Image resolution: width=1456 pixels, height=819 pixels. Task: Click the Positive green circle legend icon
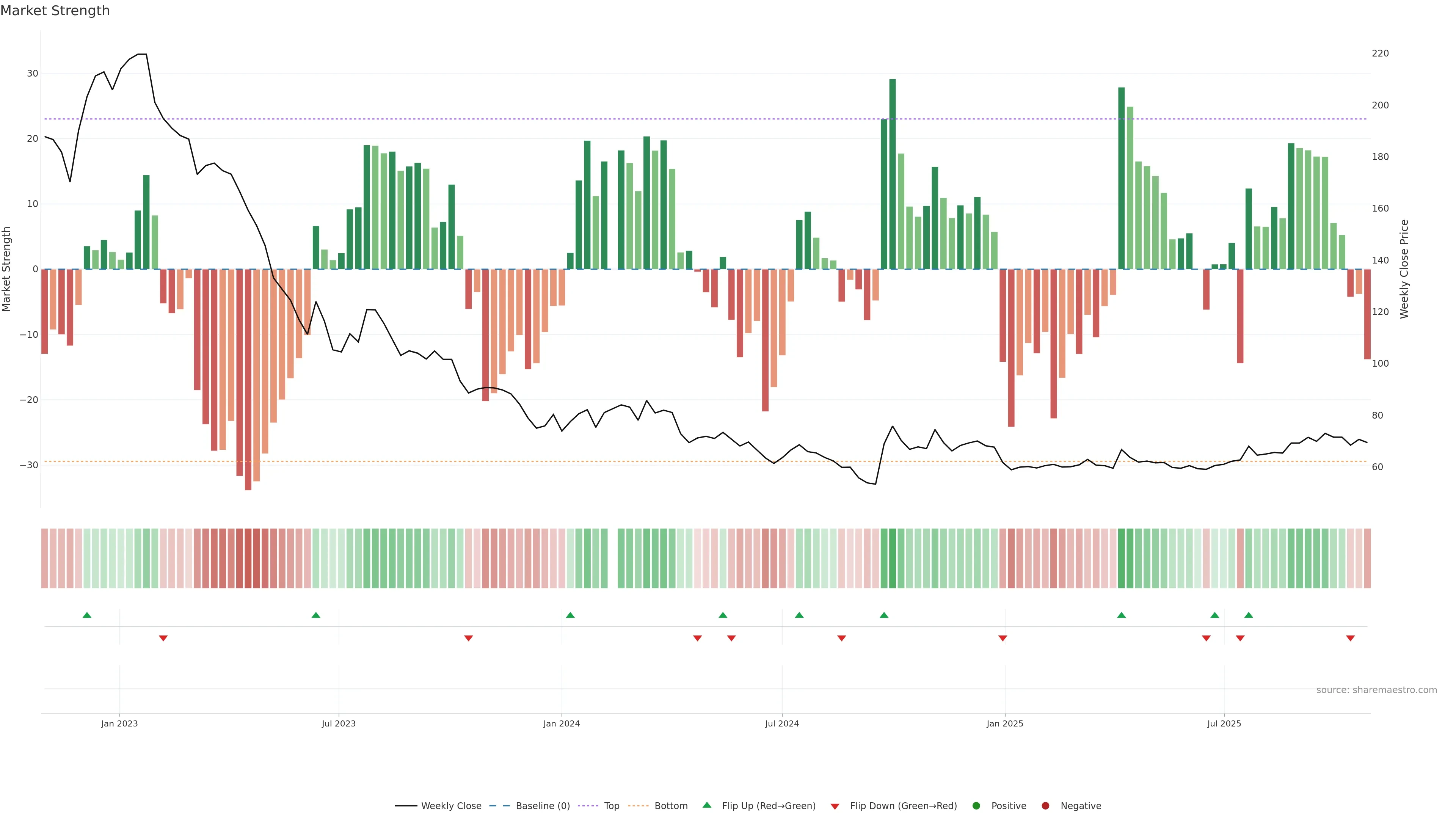tap(976, 805)
